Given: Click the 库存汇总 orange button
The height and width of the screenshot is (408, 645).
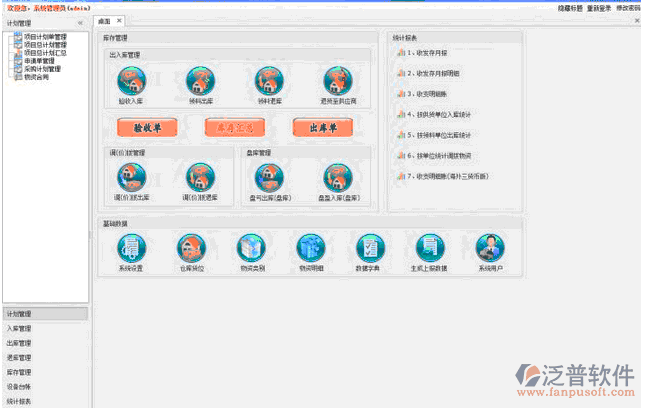Looking at the screenshot, I should (235, 128).
